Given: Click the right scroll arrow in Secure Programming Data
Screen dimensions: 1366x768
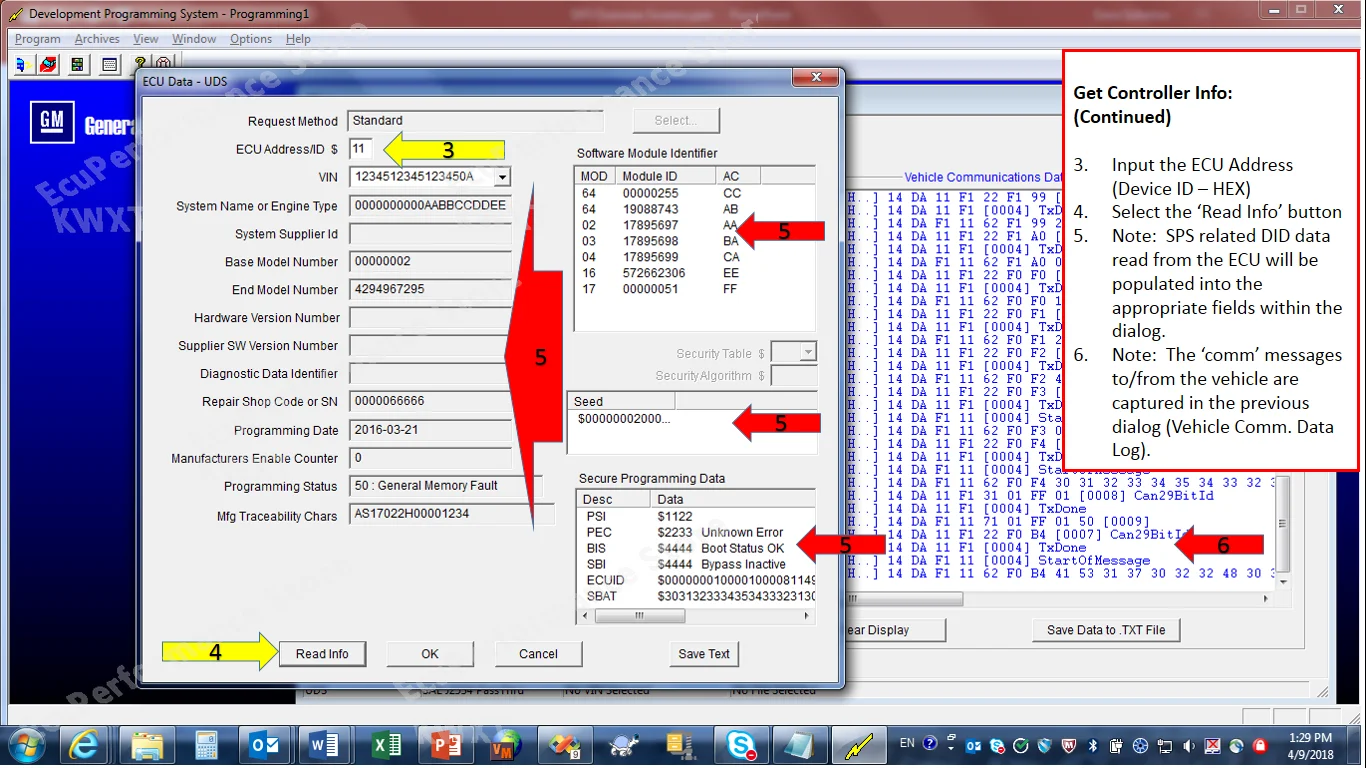Looking at the screenshot, I should [807, 616].
